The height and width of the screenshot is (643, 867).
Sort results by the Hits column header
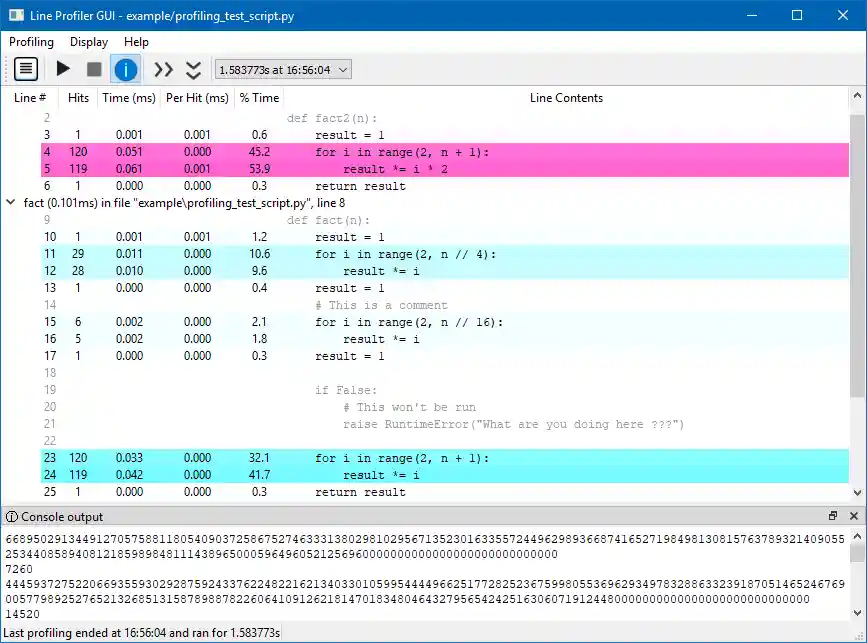pyautogui.click(x=78, y=97)
